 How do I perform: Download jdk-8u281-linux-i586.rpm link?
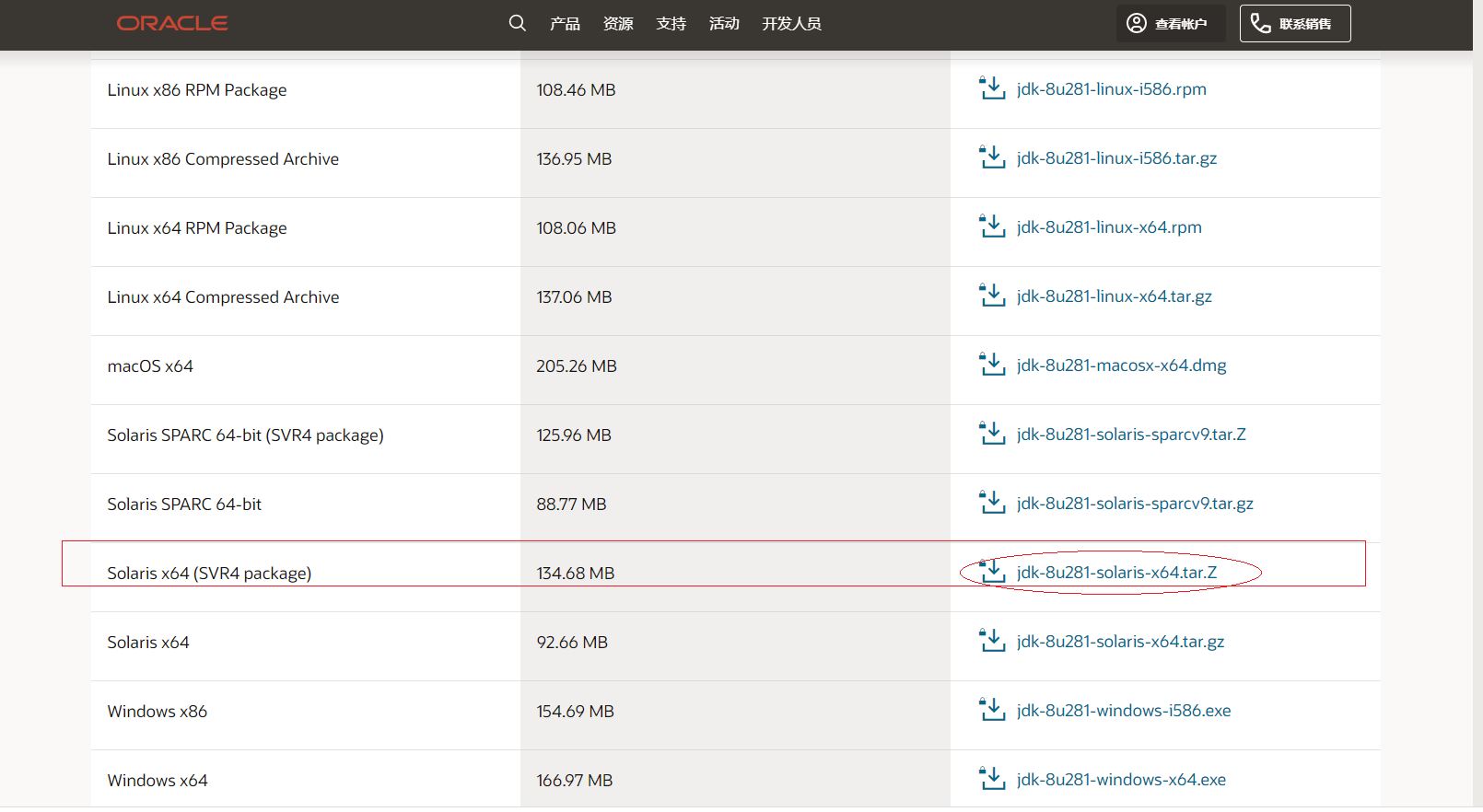pos(1111,89)
